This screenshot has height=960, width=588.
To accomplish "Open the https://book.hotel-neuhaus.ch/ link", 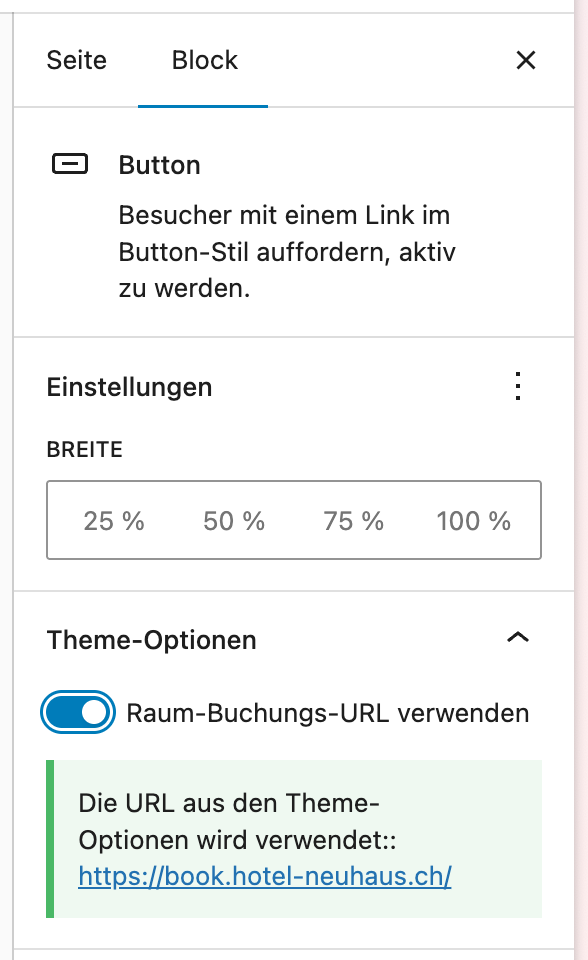I will click(263, 876).
